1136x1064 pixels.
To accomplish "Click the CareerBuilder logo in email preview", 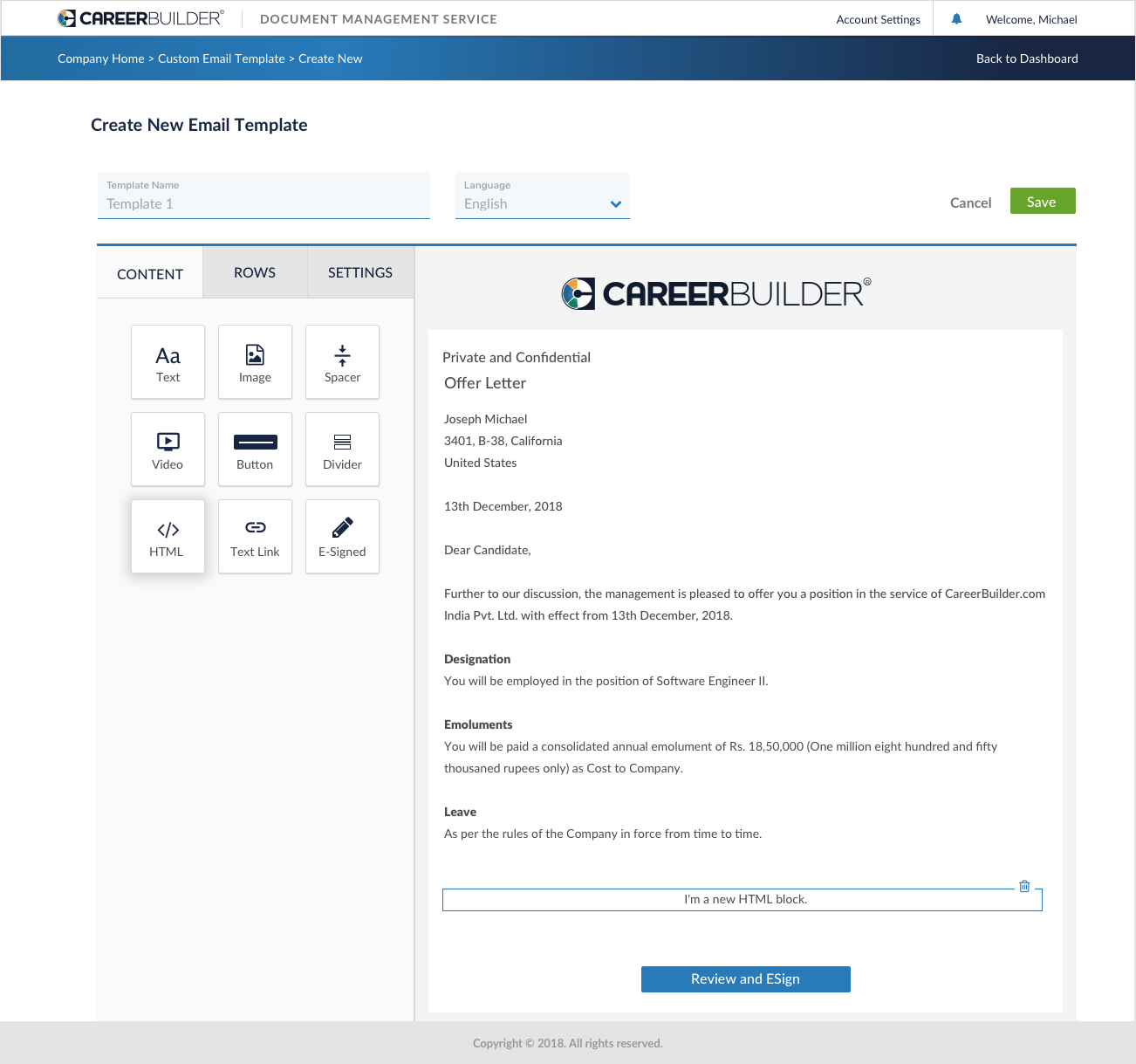I will pyautogui.click(x=715, y=293).
